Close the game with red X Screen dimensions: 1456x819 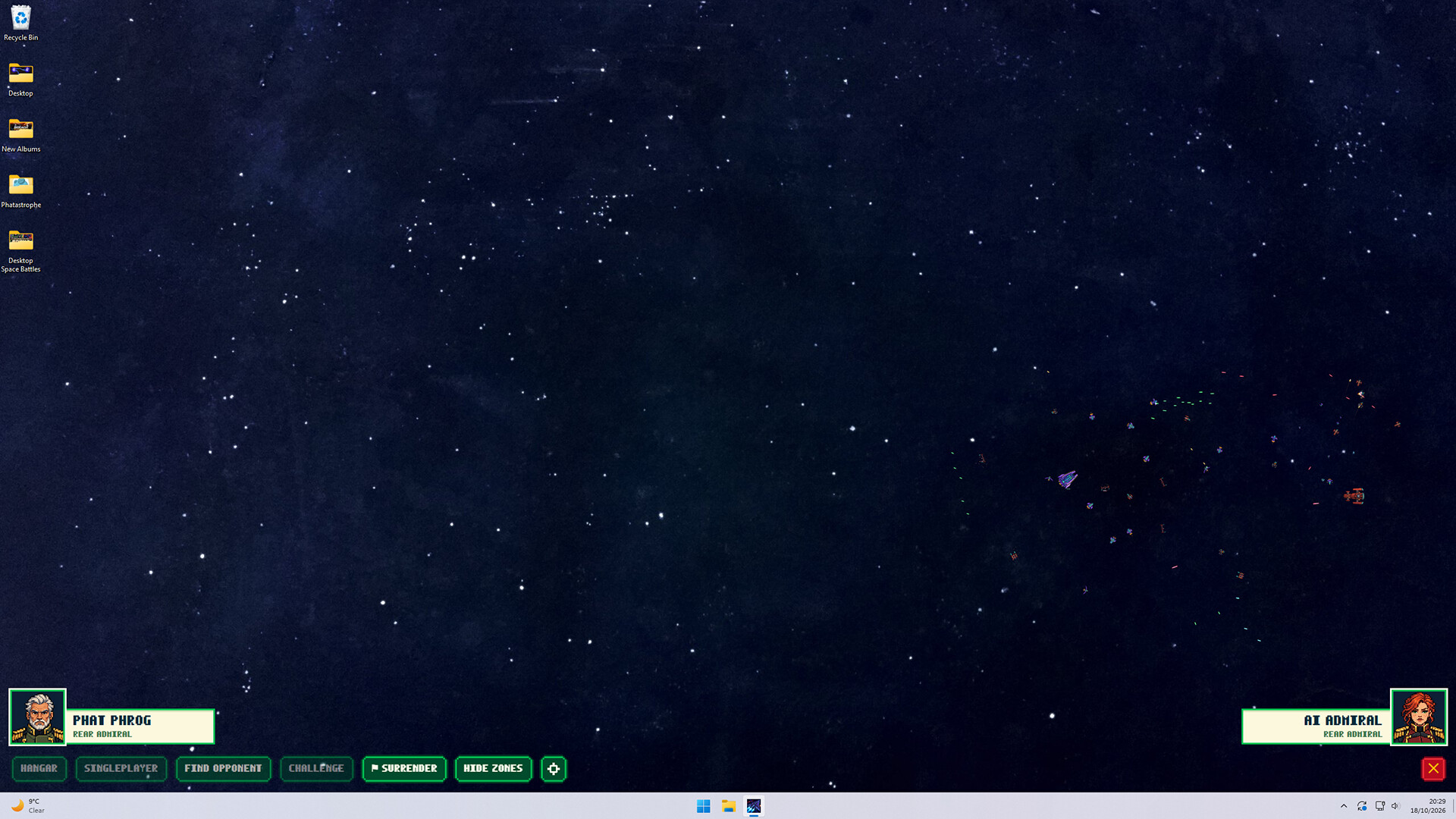[x=1433, y=768]
